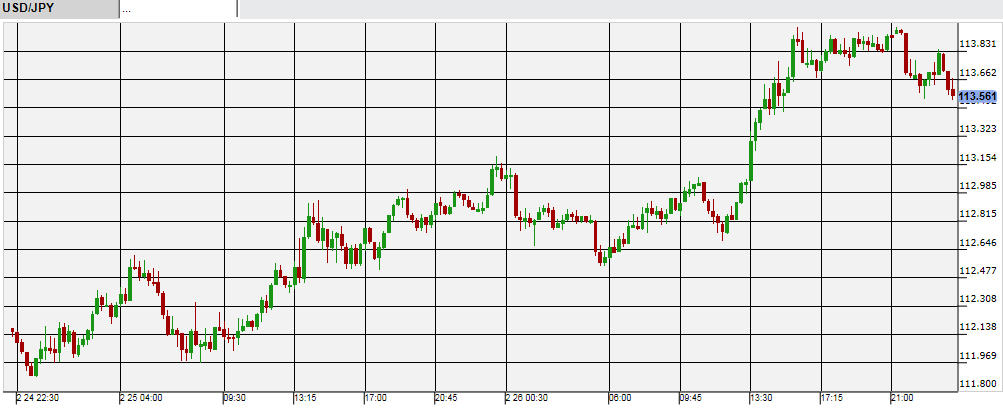The width and height of the screenshot is (1003, 415).
Task: Click the 21:00 time axis label
Action: coord(901,398)
